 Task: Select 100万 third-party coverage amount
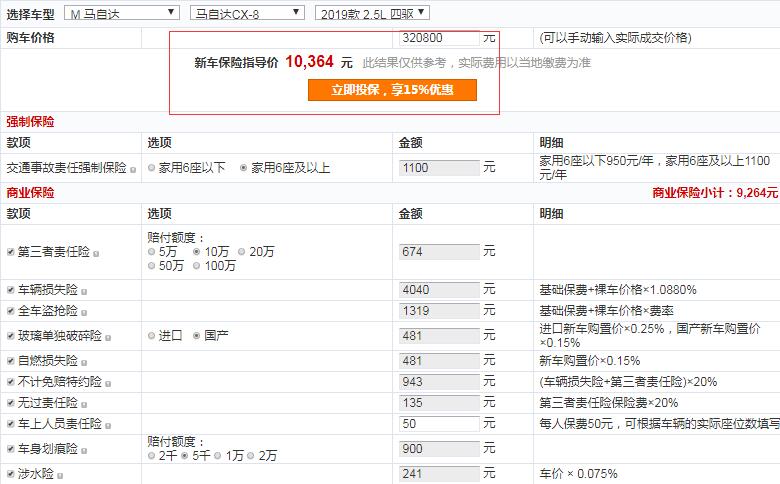pos(196,266)
